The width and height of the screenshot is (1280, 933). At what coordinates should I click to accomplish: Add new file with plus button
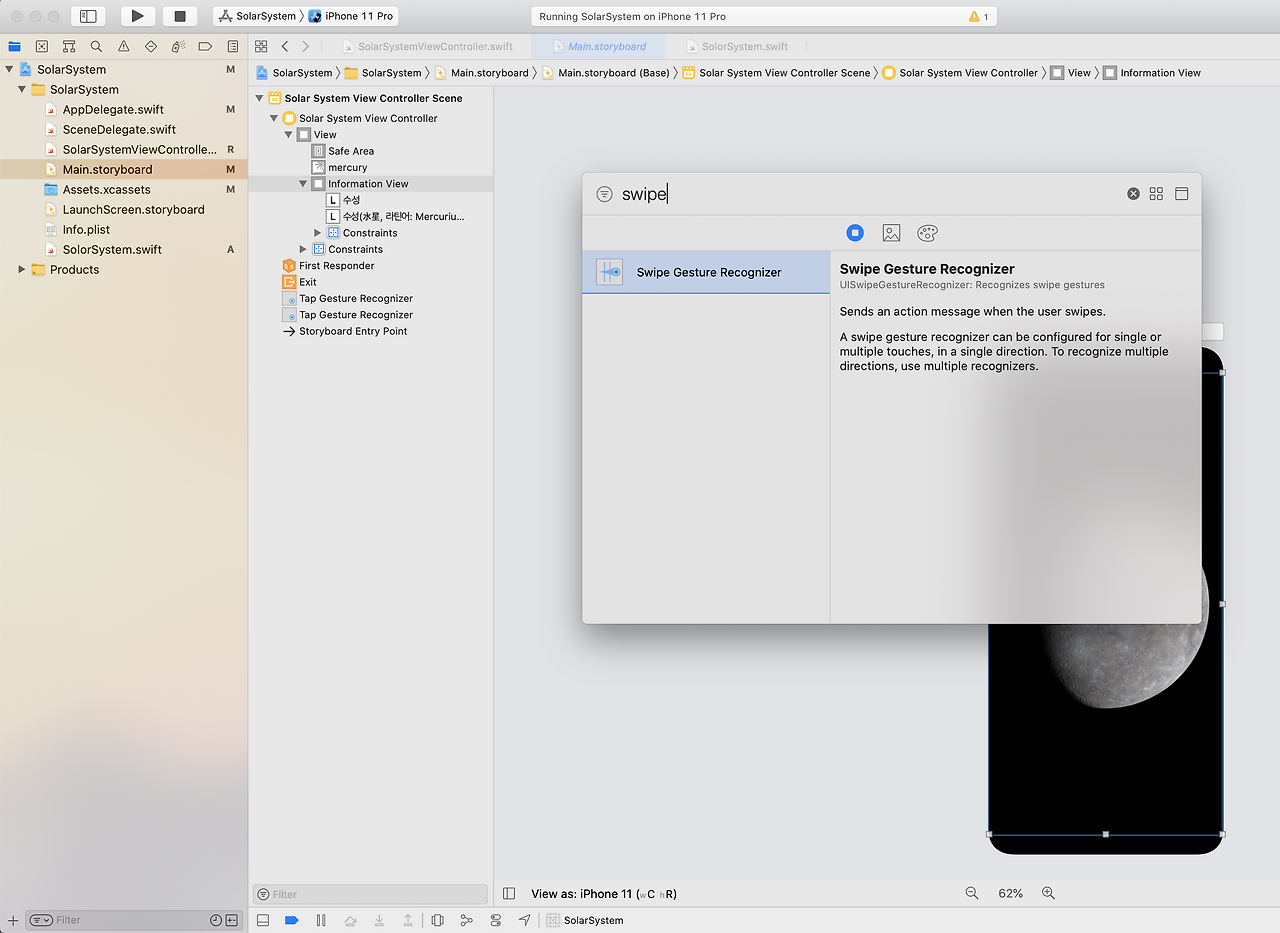13,920
